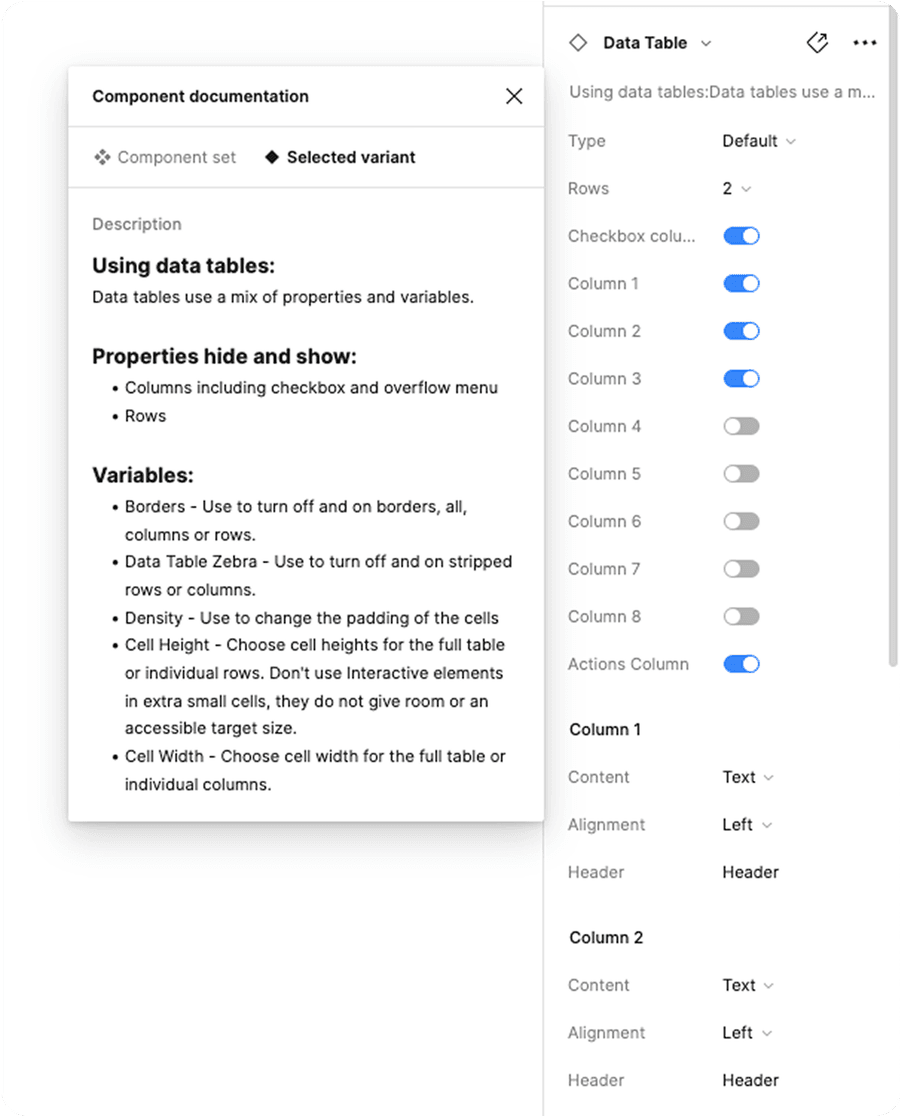900x1116 pixels.
Task: Expand the Data Table name chevron
Action: pos(706,43)
